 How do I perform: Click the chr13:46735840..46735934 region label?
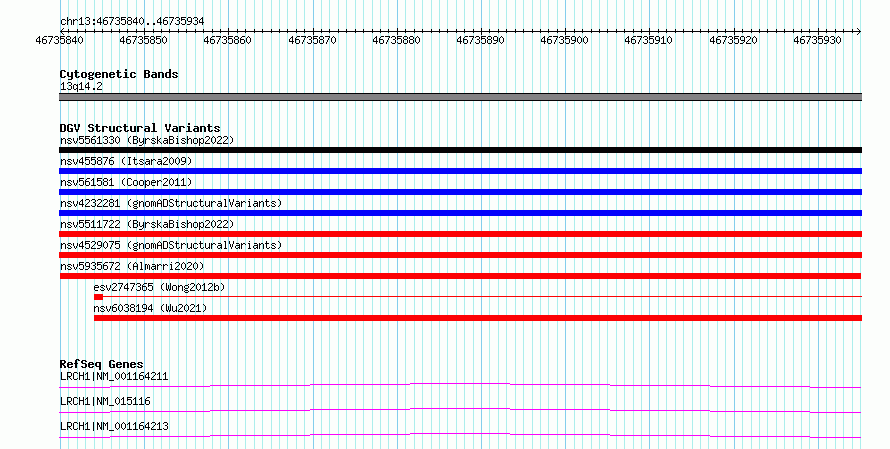pos(132,22)
